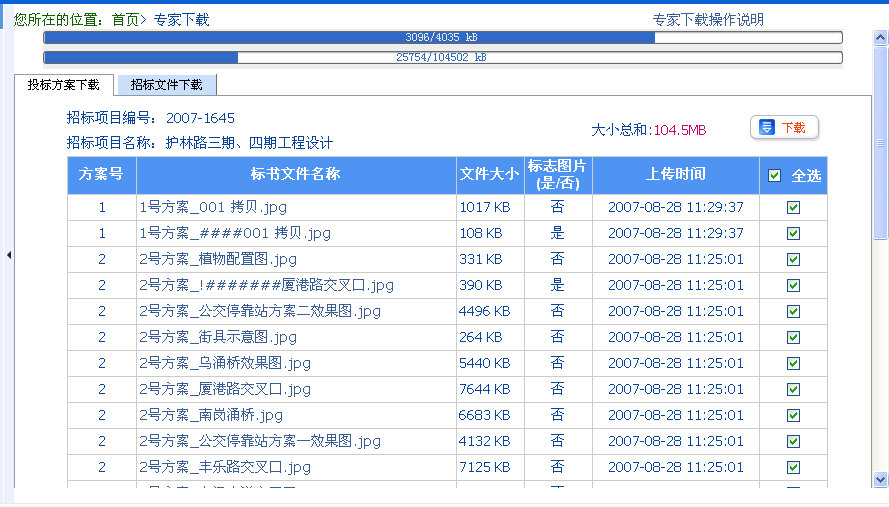The width and height of the screenshot is (889, 507).
Task: Click the 上传时间 column header
Action: point(676,175)
